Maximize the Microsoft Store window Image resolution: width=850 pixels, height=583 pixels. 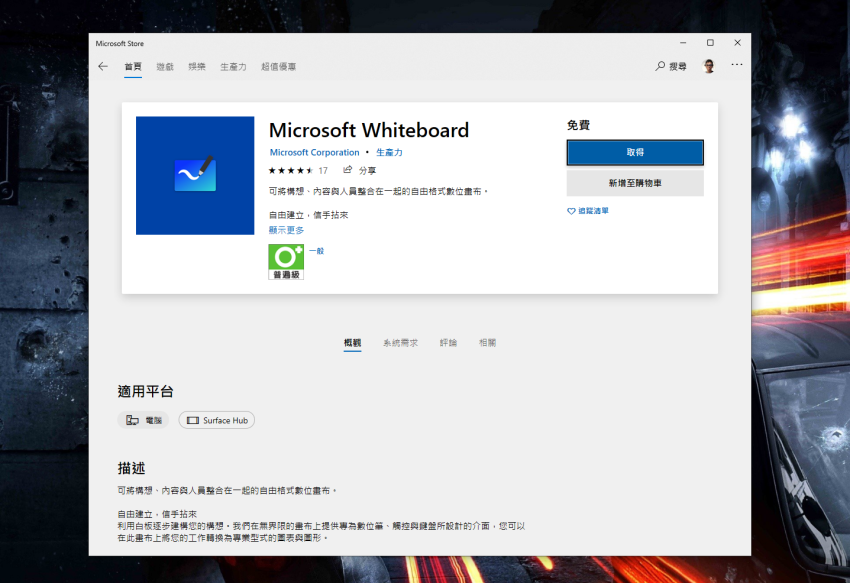pyautogui.click(x=710, y=43)
